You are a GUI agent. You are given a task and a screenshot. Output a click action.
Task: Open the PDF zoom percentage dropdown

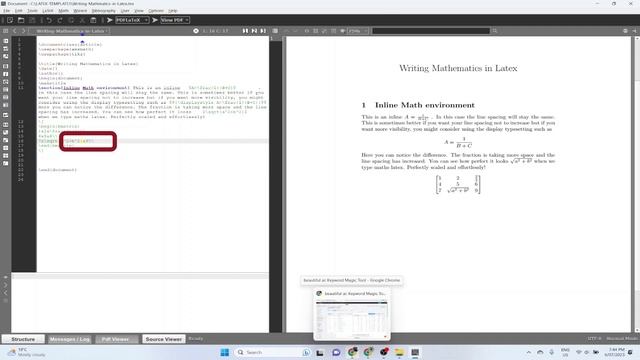point(358,31)
